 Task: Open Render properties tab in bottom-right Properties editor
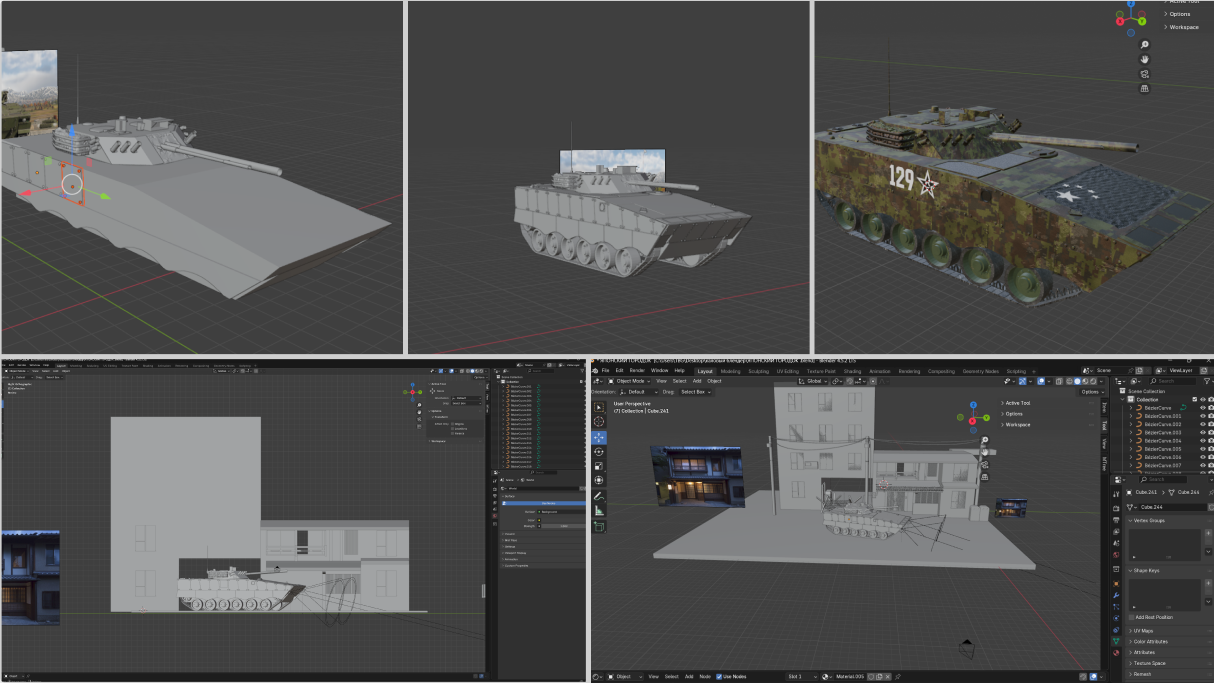(1116, 508)
